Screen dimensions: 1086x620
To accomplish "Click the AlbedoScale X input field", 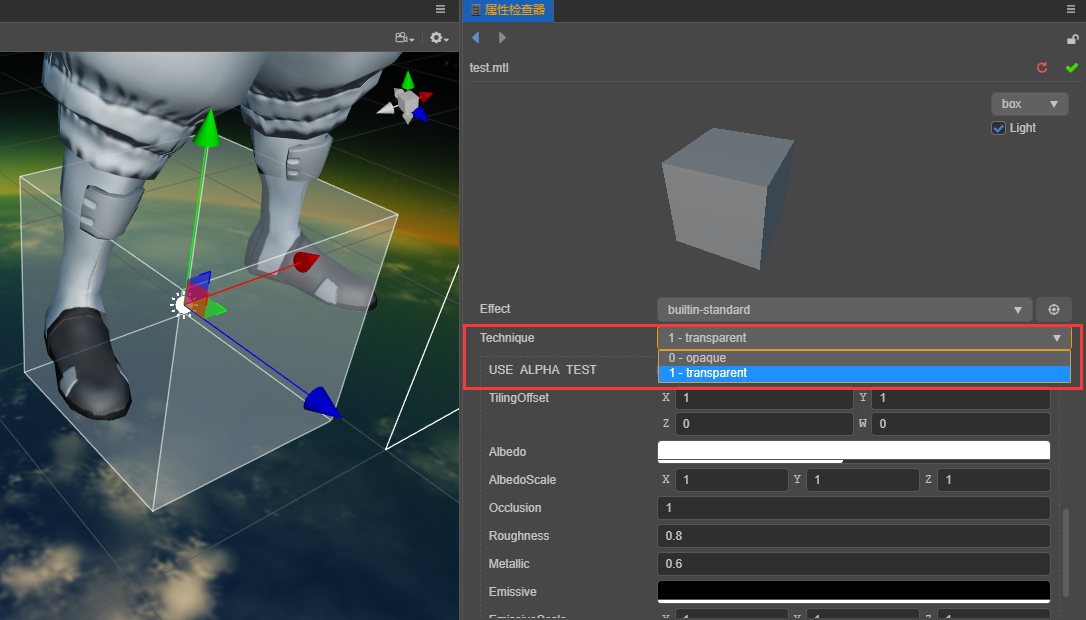I will 731,479.
